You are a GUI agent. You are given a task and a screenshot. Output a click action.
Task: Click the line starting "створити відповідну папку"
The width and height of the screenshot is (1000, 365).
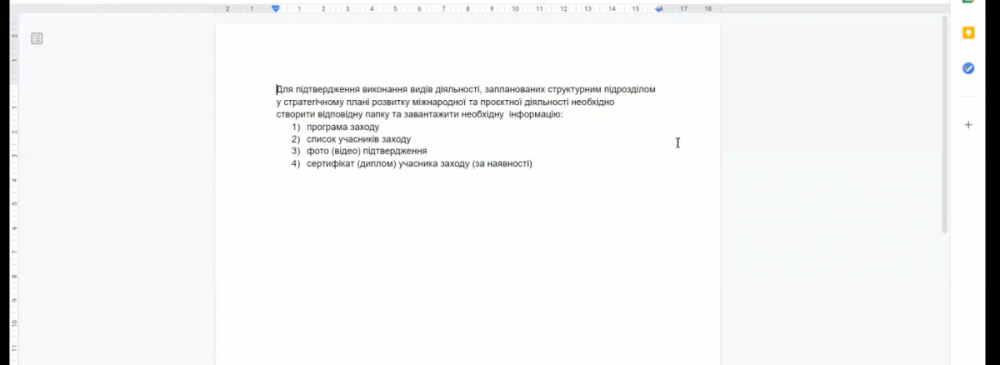(x=420, y=114)
